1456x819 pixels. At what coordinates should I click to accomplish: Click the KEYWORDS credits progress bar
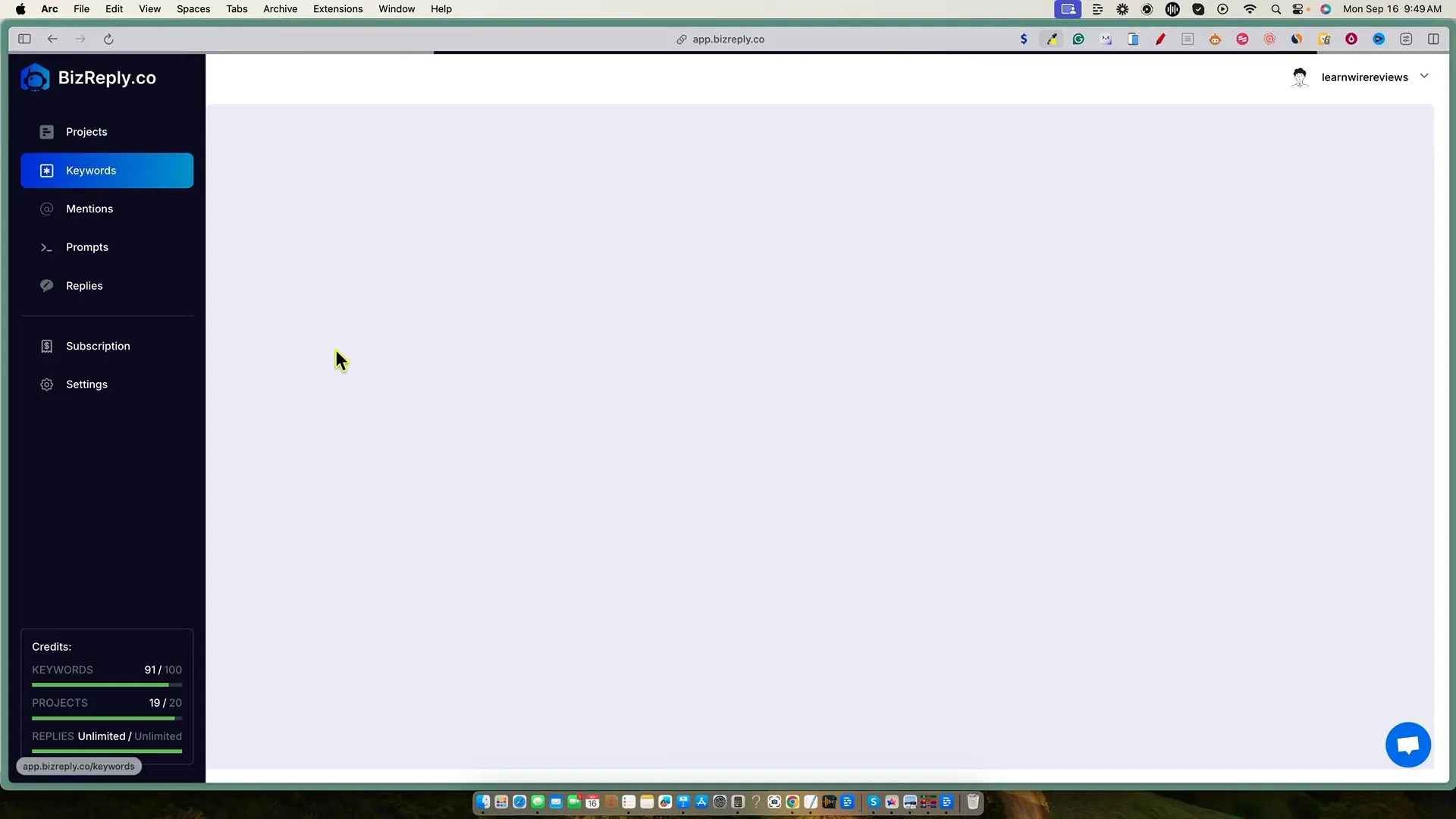pyautogui.click(x=107, y=685)
